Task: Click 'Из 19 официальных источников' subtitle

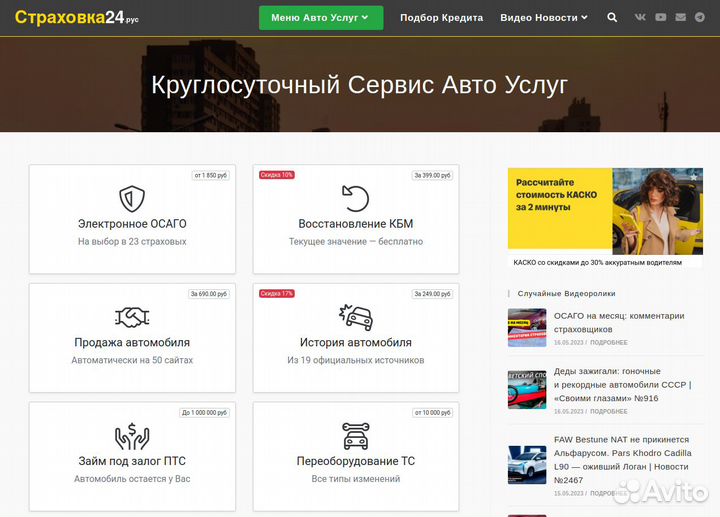Action: coord(355,360)
